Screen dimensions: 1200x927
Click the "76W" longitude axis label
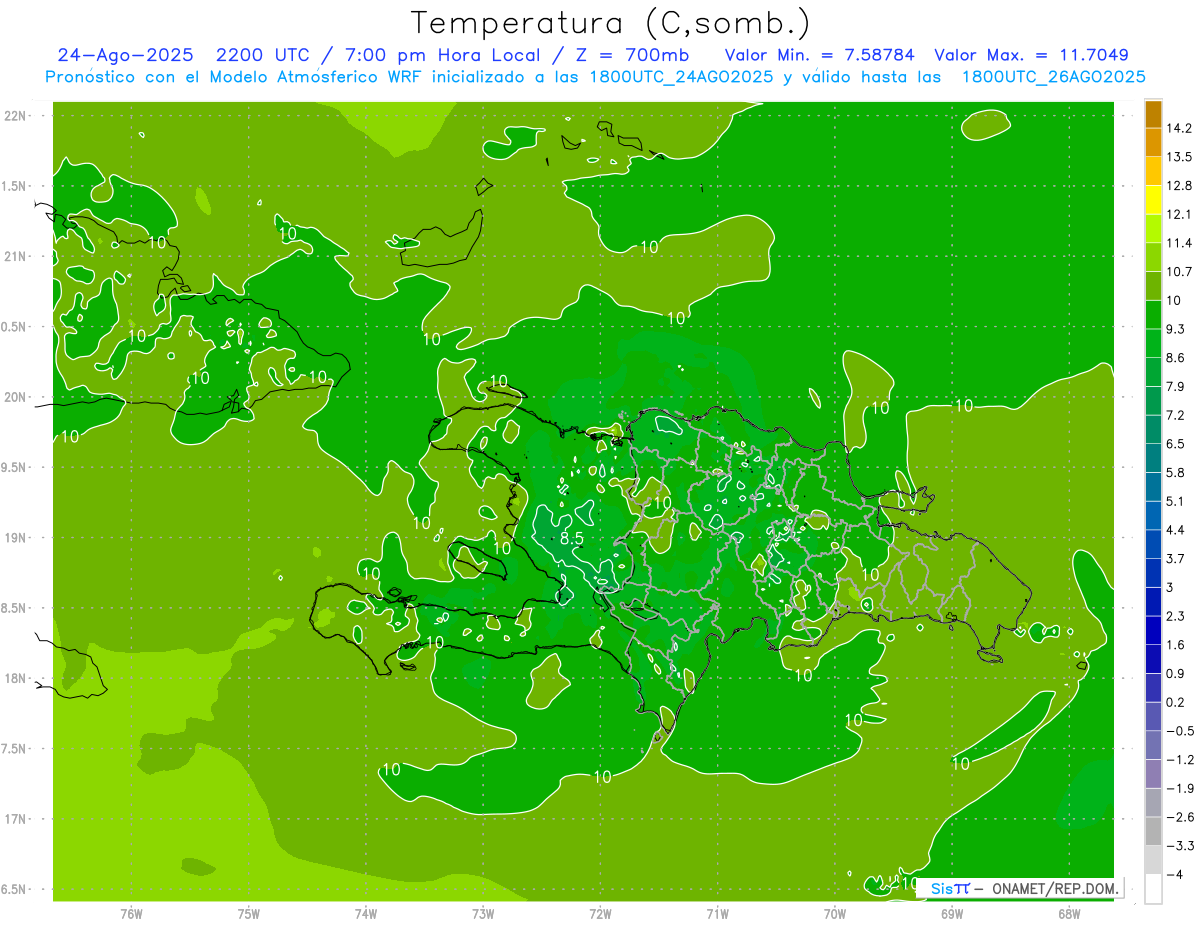click(131, 914)
